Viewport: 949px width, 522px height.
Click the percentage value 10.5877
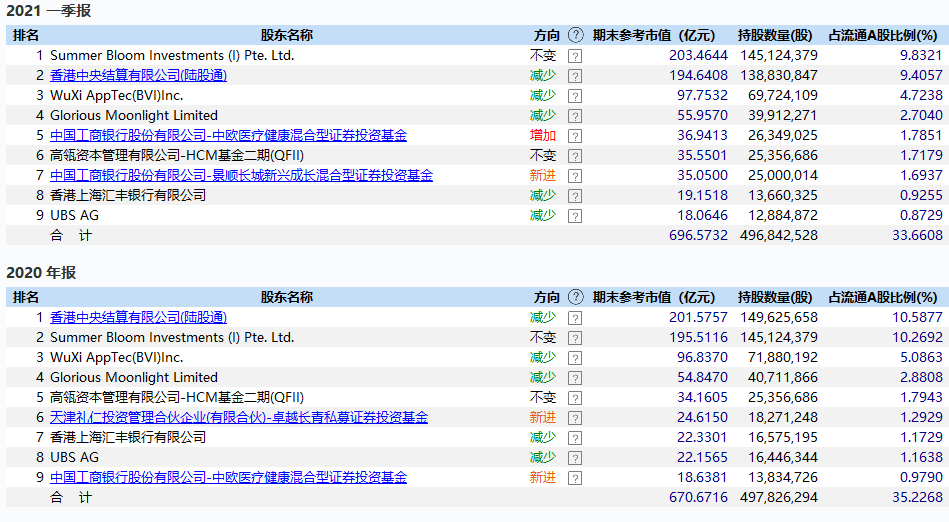[918, 317]
